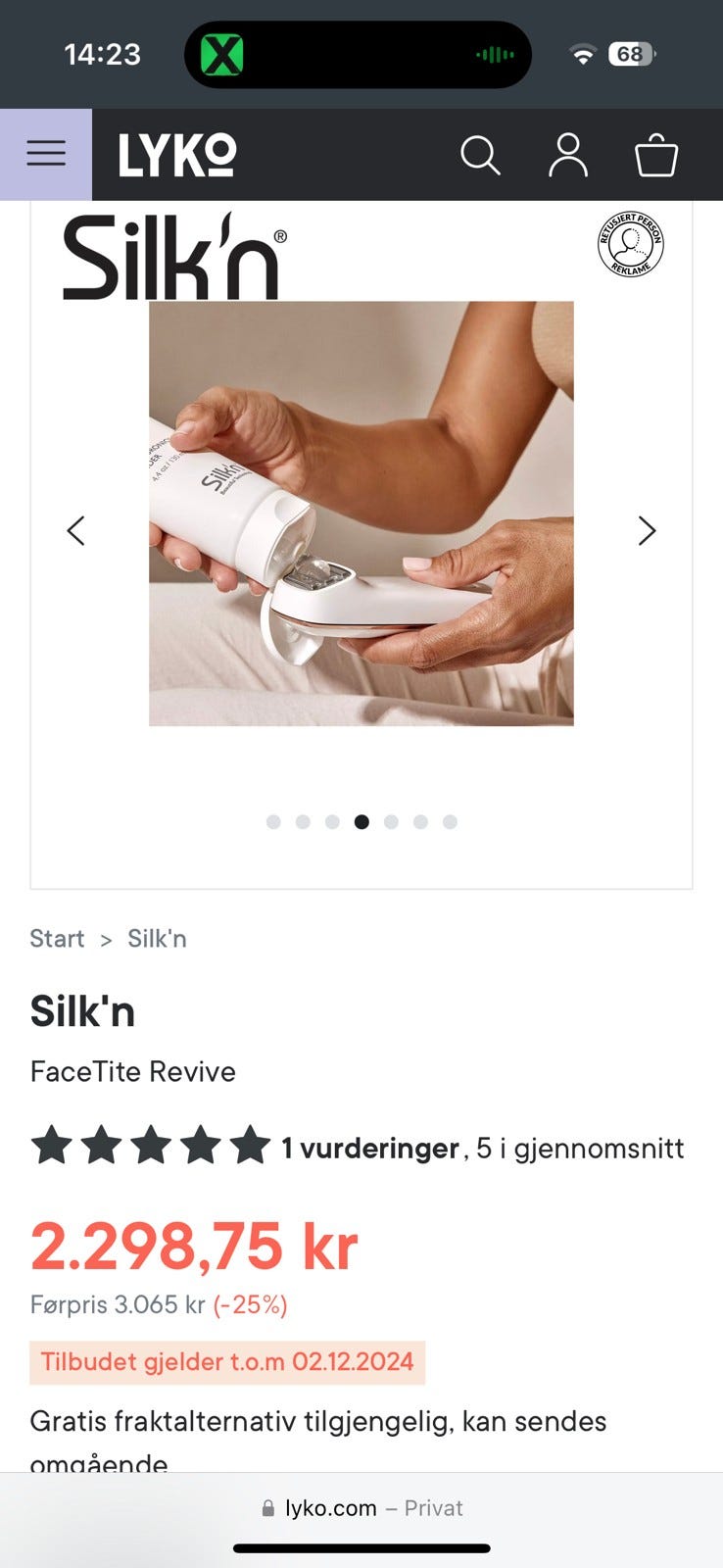The image size is (723, 1568).
Task: Open the Silk'n breadcrumb link
Action: [x=157, y=939]
